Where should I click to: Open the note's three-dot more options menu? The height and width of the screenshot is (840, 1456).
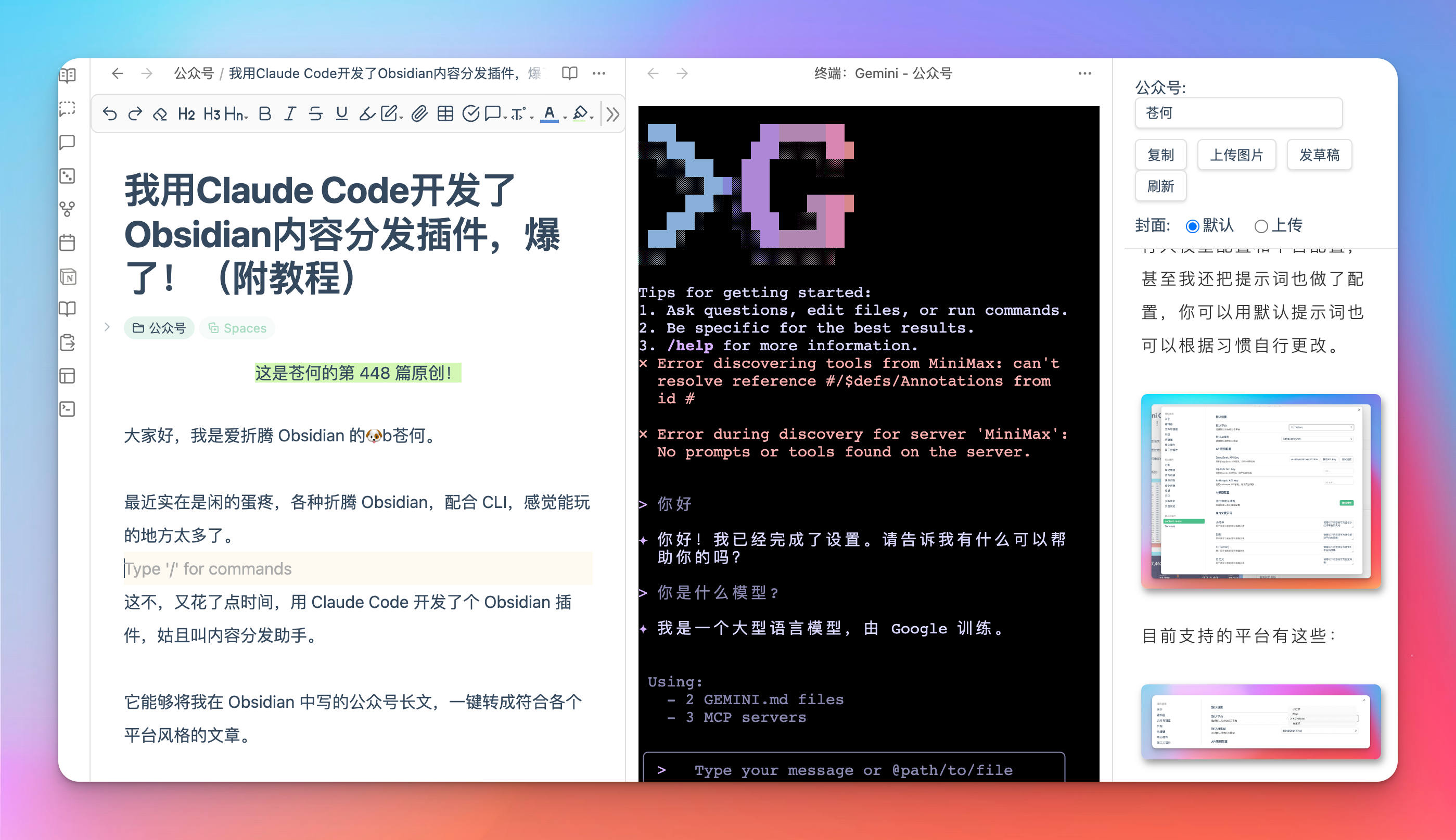pyautogui.click(x=599, y=73)
